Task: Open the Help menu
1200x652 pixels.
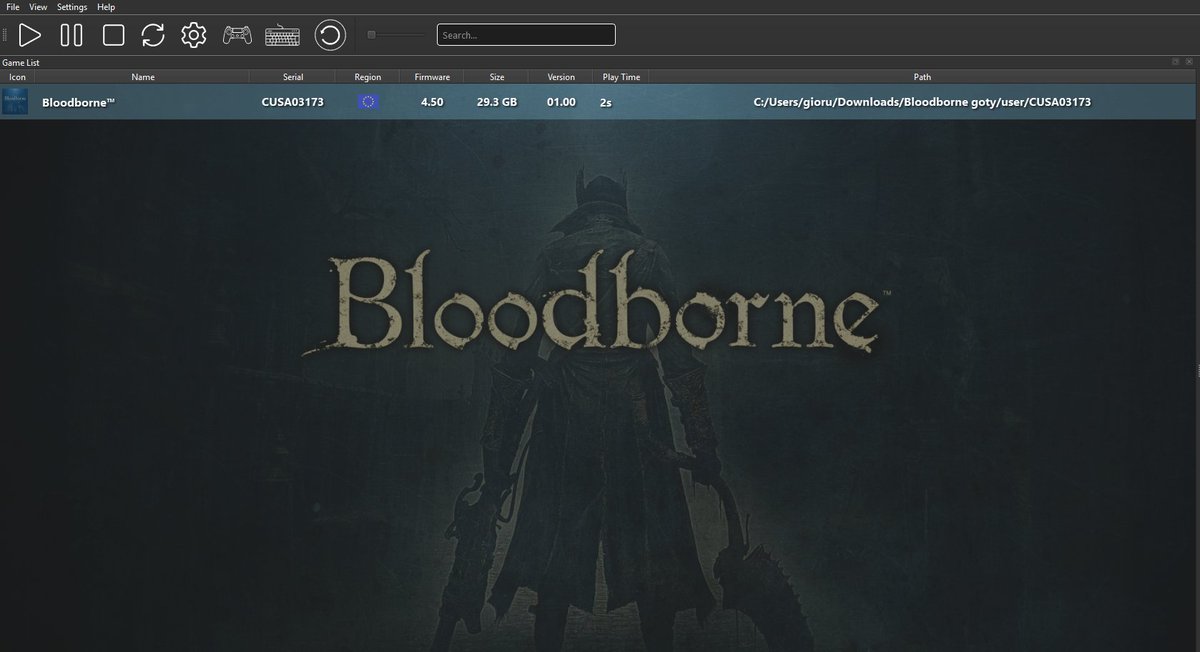Action: pos(106,7)
